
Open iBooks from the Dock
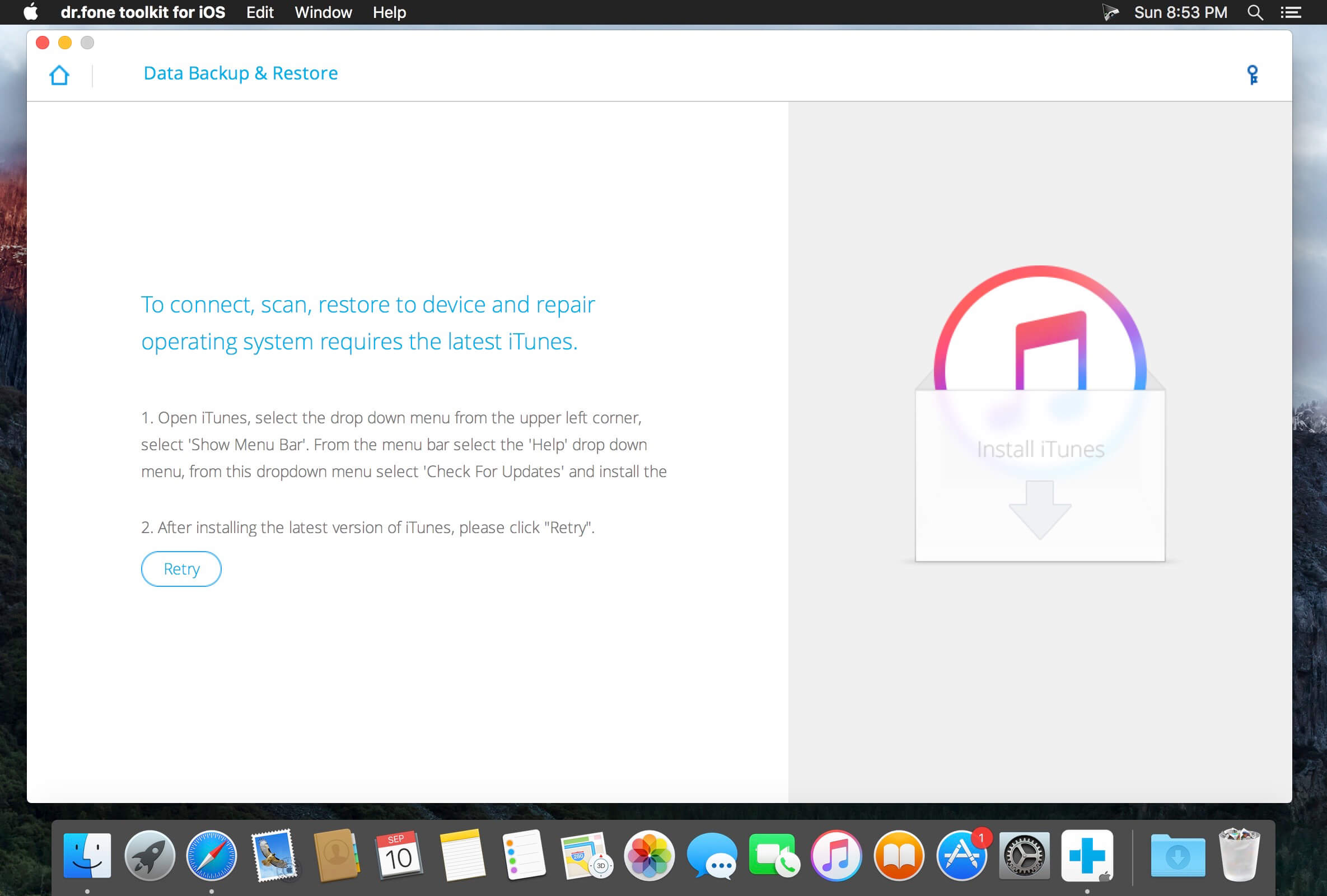coord(899,856)
